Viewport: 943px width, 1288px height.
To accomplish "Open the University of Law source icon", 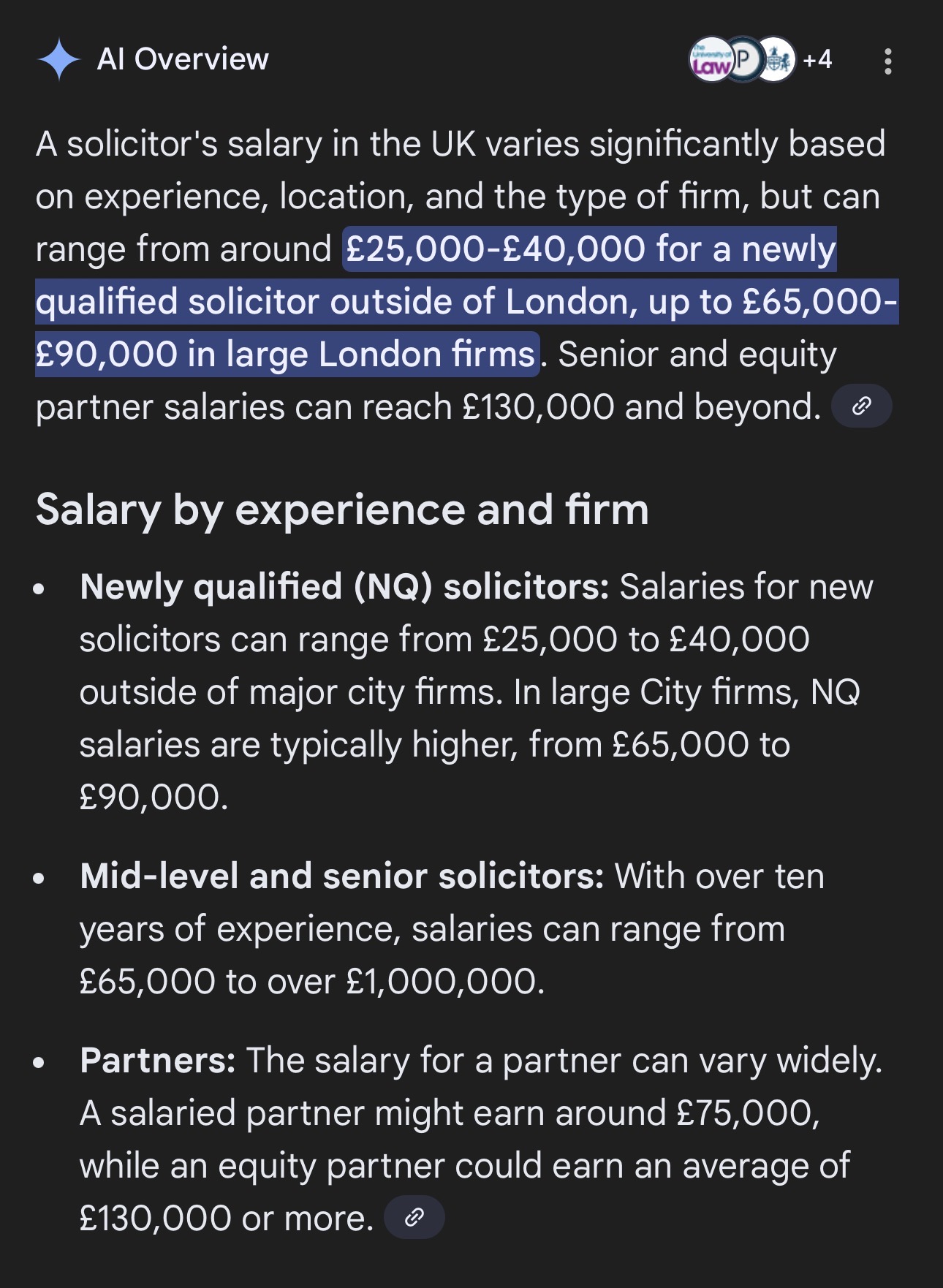I will (709, 60).
